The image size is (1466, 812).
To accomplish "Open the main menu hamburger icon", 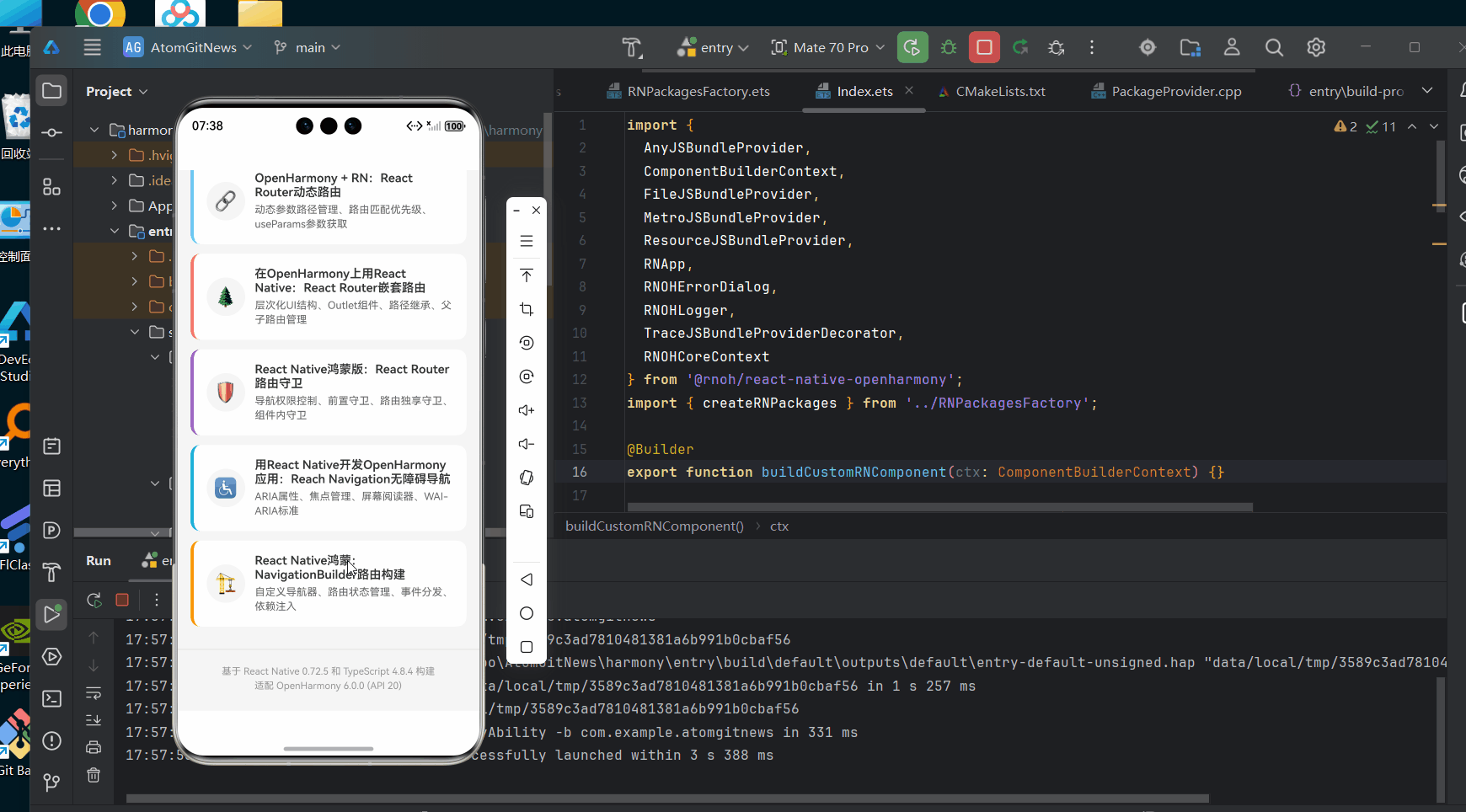I will click(x=93, y=47).
